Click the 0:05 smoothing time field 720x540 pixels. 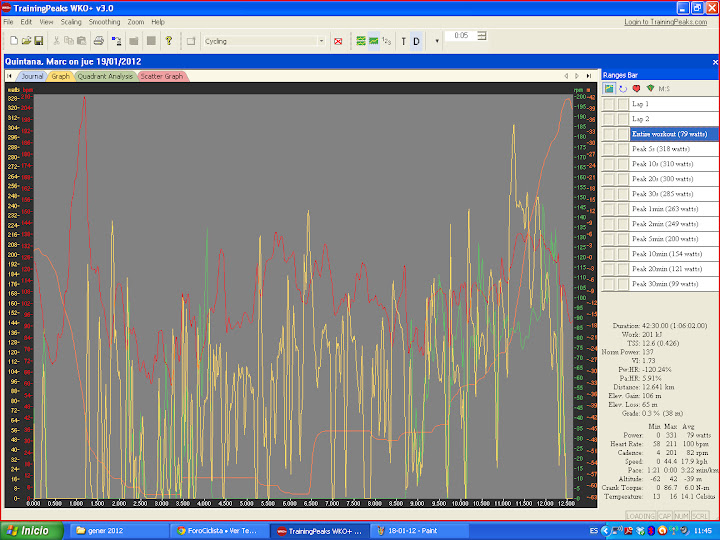tap(461, 35)
